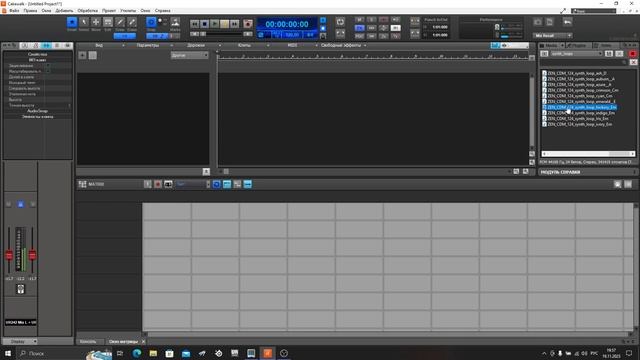Click the 00:00:00:00 time display

(287, 24)
